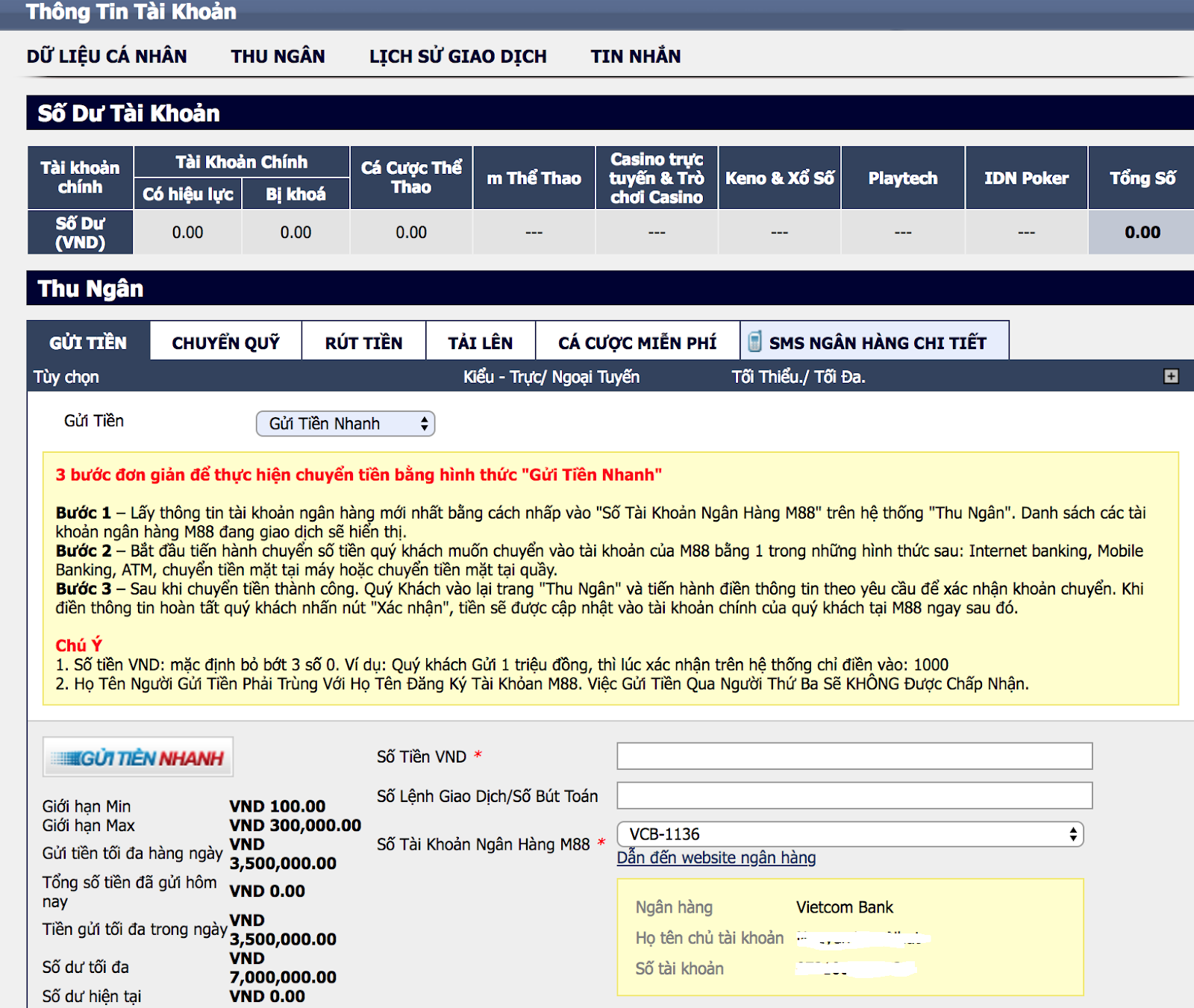Screen dimensions: 1194x1008
Task: Open the Gửi Tiền Nhanh dropdown
Action: coord(346,424)
